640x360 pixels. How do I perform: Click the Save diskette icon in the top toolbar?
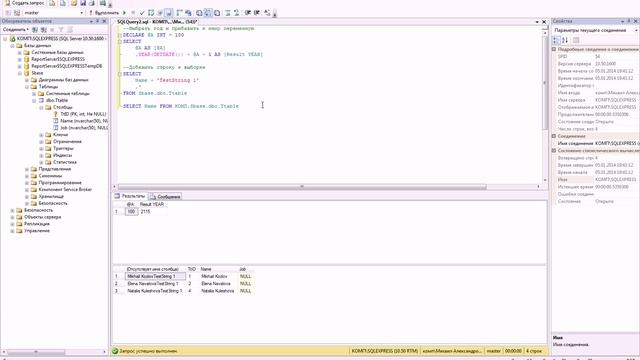click(x=83, y=3)
